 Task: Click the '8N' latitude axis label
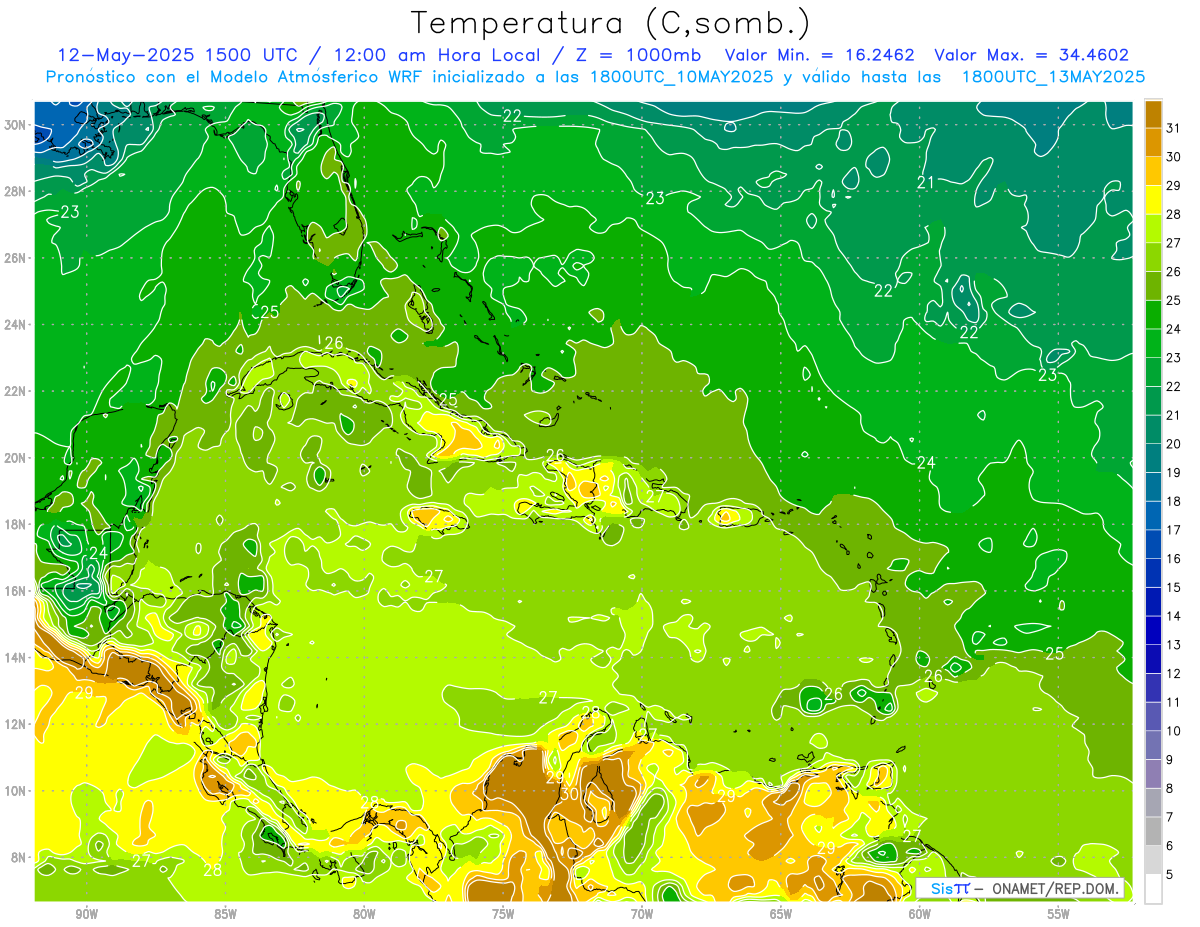(20, 857)
